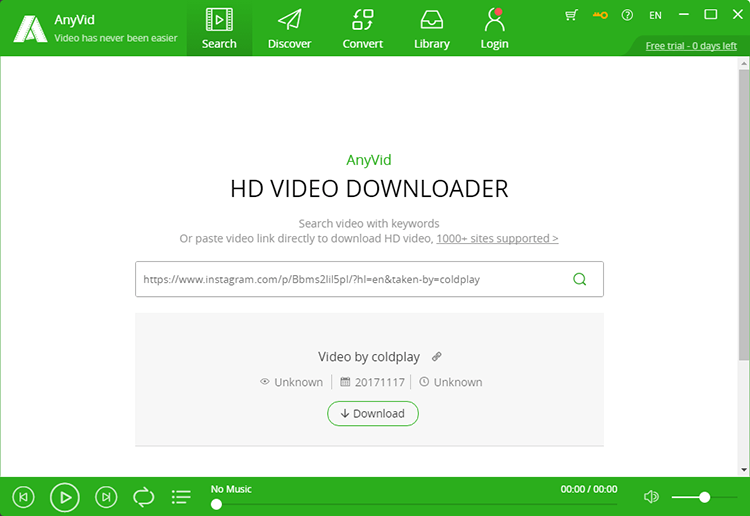Screen dimensions: 750x516
Task: Click the play button in player bar
Action: point(65,497)
